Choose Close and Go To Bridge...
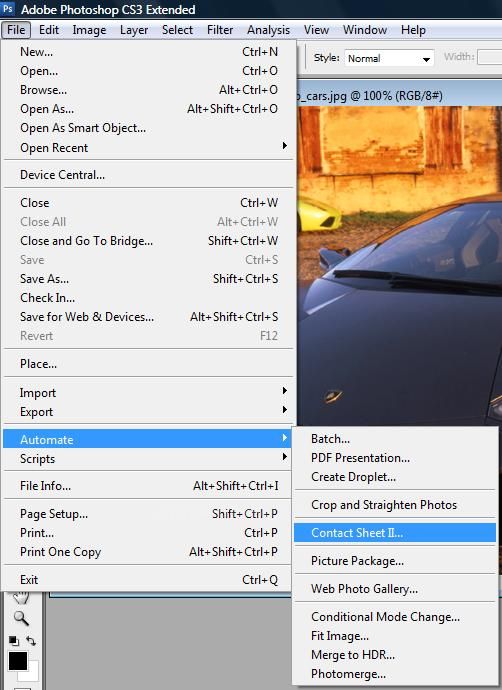Image resolution: width=502 pixels, height=690 pixels. [x=149, y=241]
